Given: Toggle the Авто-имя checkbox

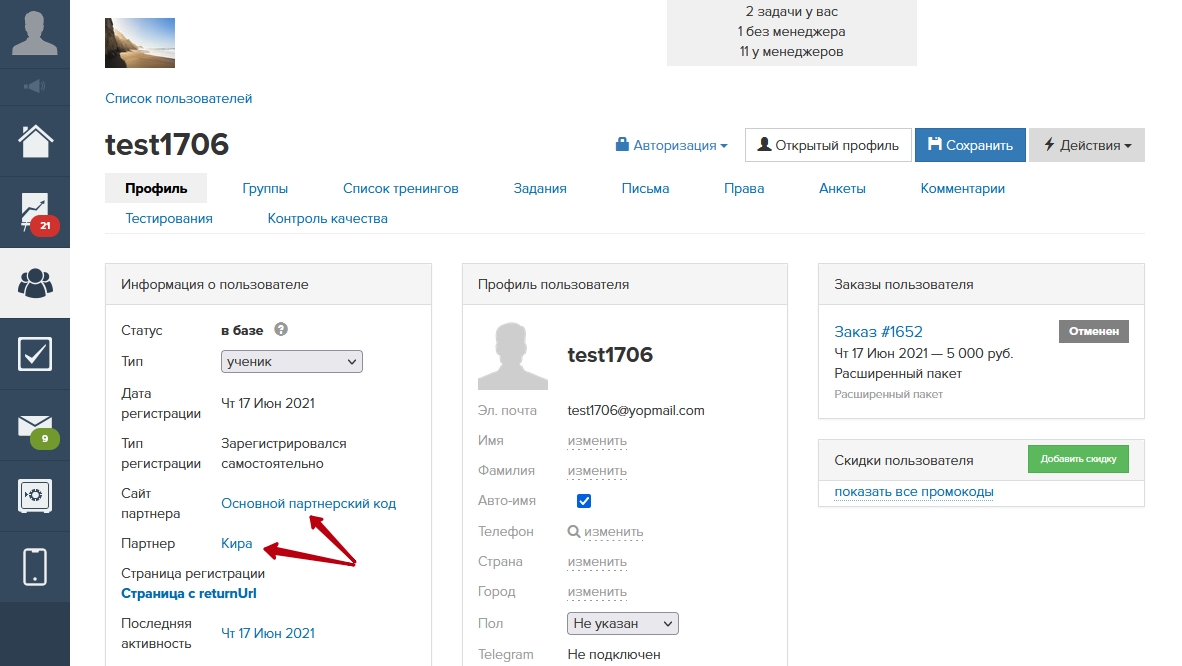Looking at the screenshot, I should pyautogui.click(x=584, y=501).
